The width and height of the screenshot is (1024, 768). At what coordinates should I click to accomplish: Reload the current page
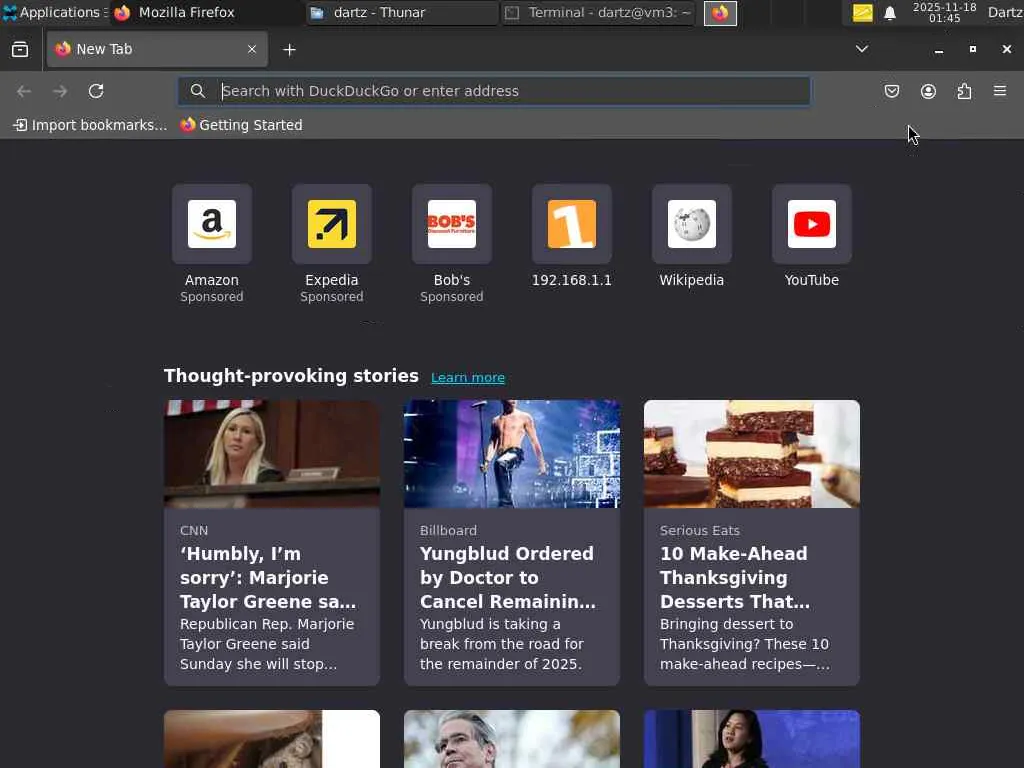(x=96, y=91)
